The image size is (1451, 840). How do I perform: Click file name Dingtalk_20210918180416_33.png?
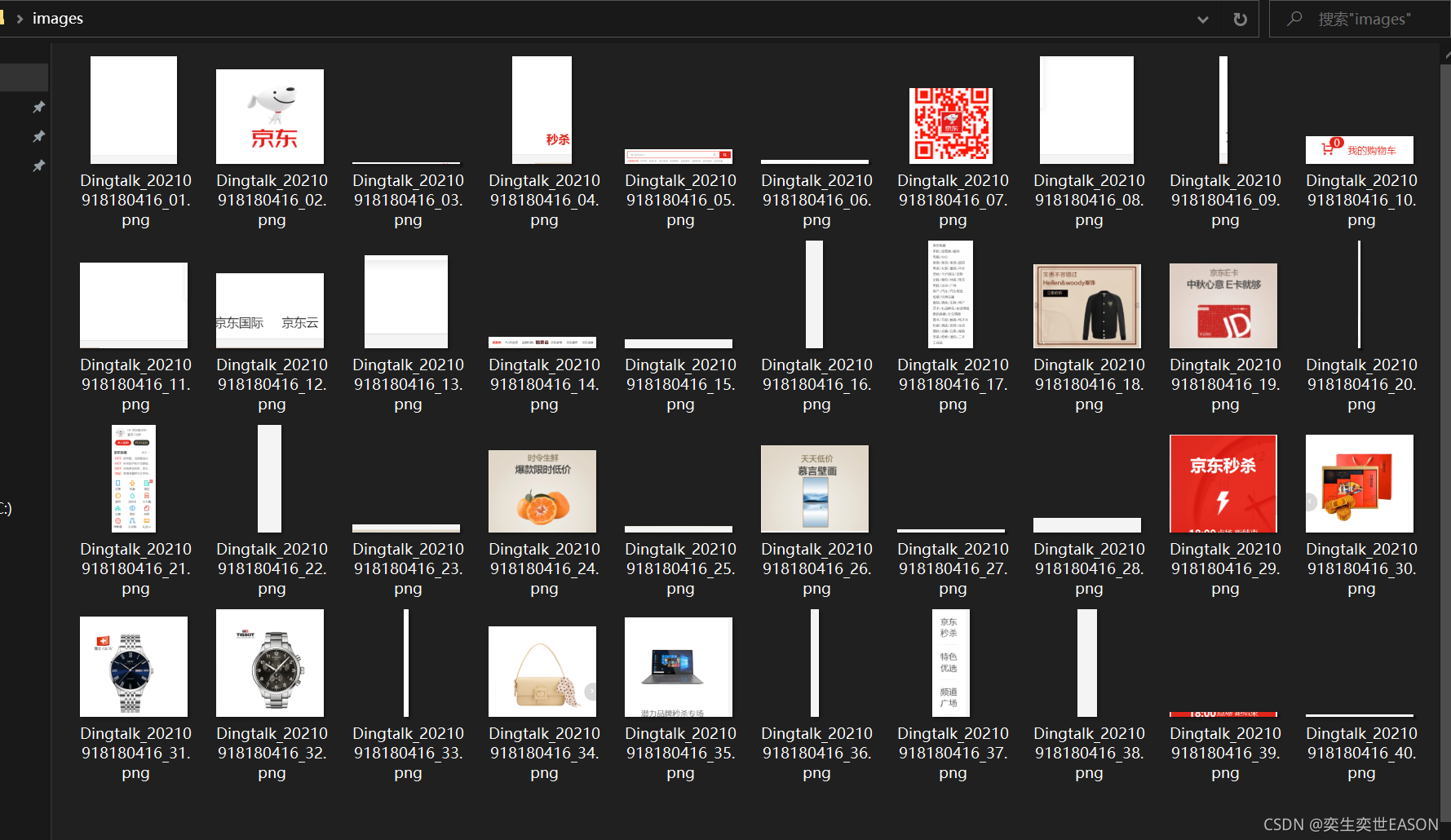point(408,753)
